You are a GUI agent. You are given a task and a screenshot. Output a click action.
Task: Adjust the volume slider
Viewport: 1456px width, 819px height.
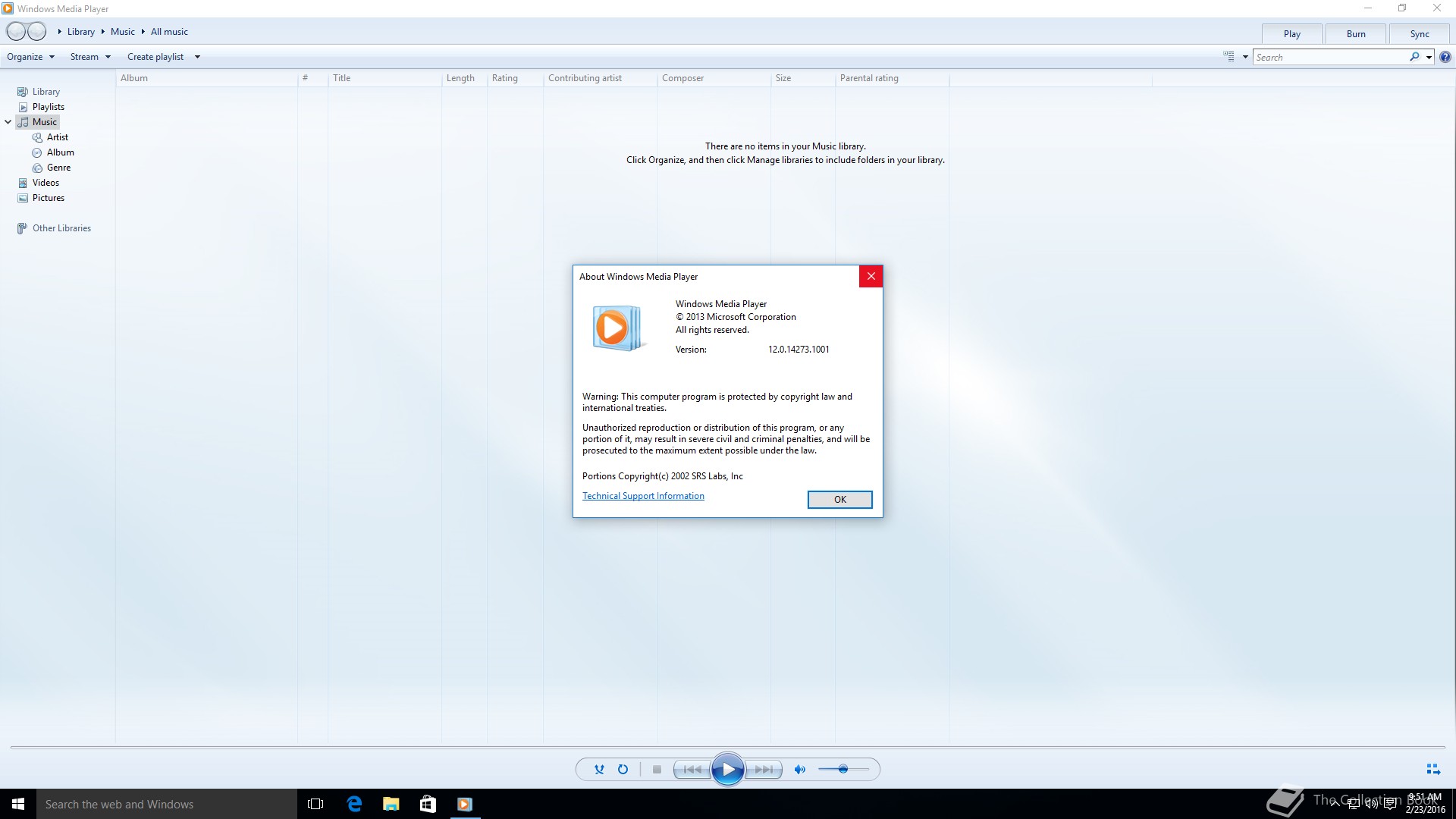click(x=843, y=769)
